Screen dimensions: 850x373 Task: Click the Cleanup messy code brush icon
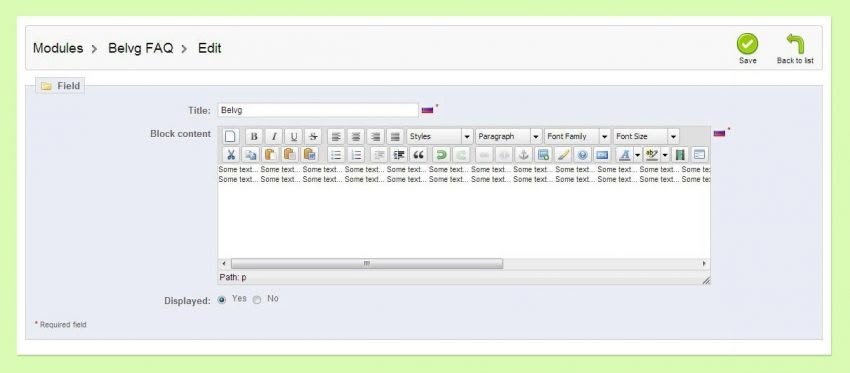[563, 155]
